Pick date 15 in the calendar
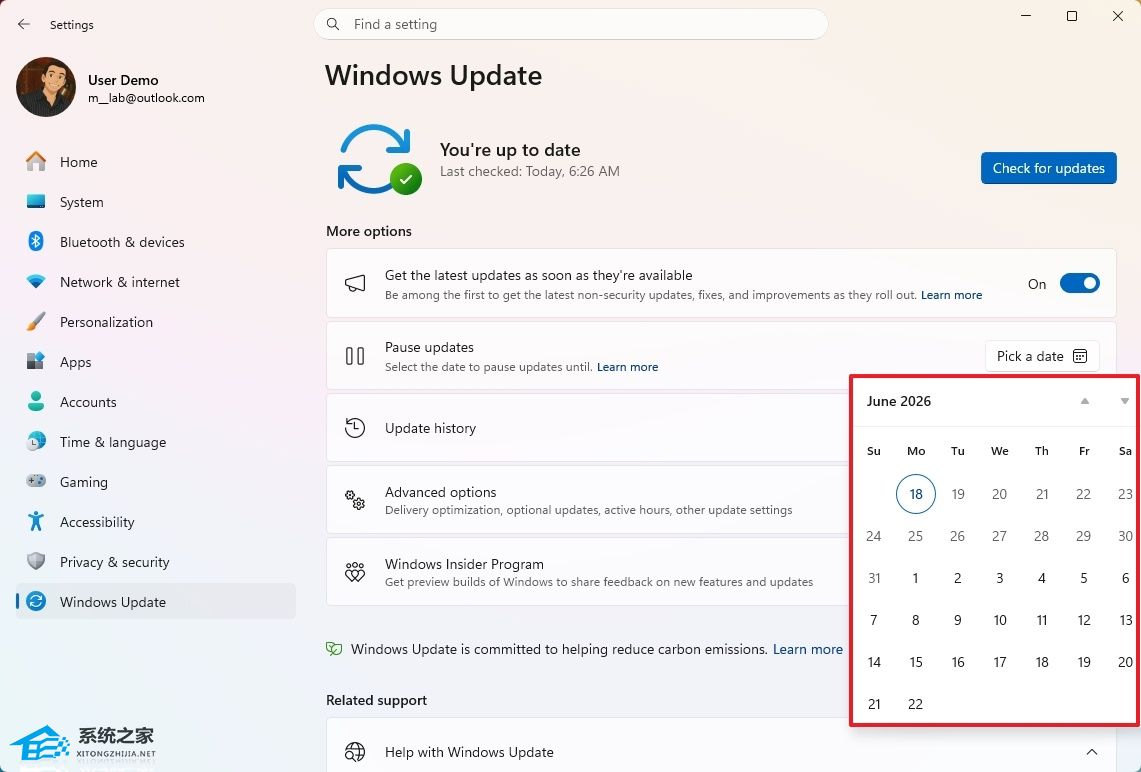Image resolution: width=1141 pixels, height=772 pixels. click(915, 662)
